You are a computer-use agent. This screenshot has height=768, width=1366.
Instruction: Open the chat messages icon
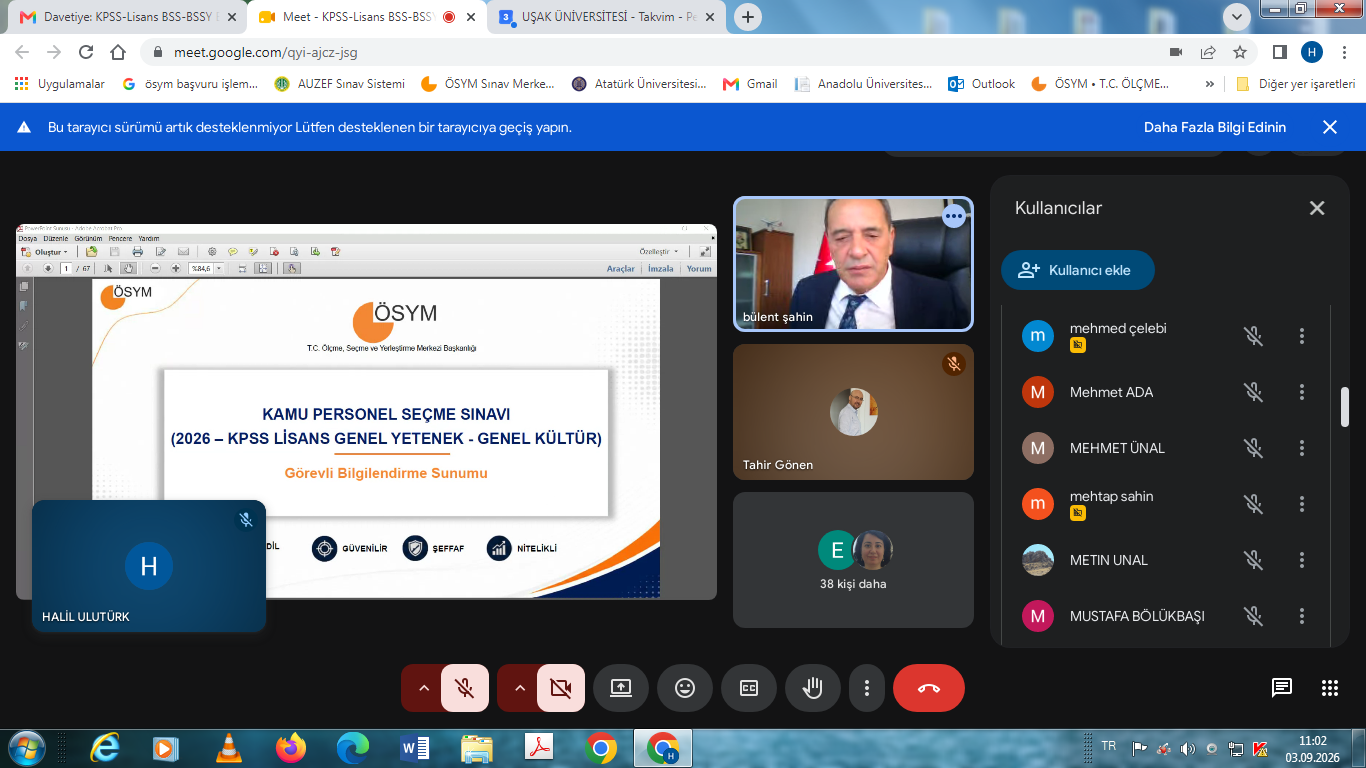(x=1282, y=688)
